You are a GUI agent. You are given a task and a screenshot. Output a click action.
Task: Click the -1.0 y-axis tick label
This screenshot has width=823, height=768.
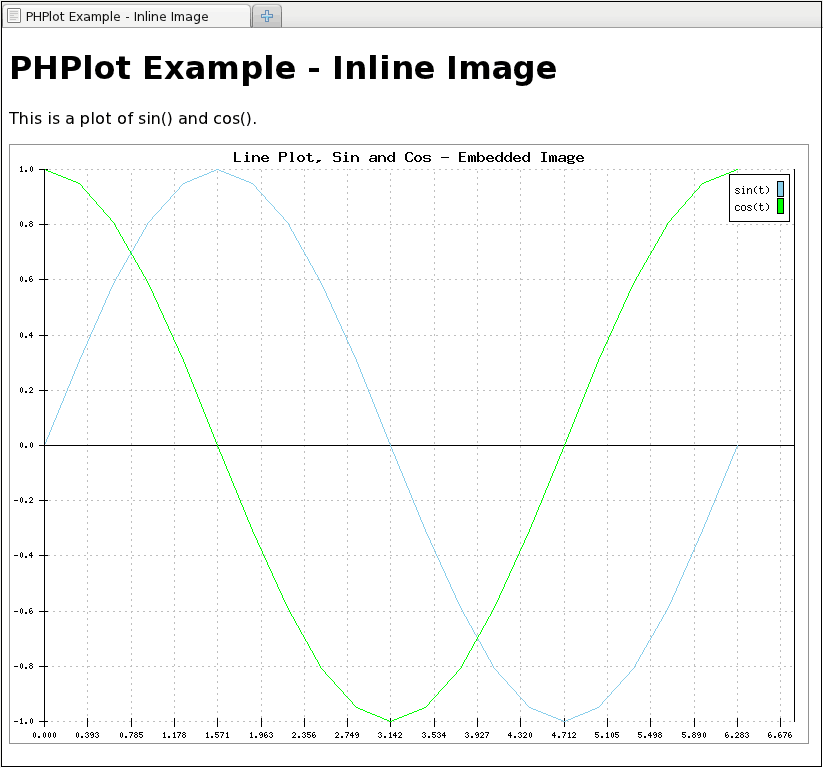(x=24, y=721)
